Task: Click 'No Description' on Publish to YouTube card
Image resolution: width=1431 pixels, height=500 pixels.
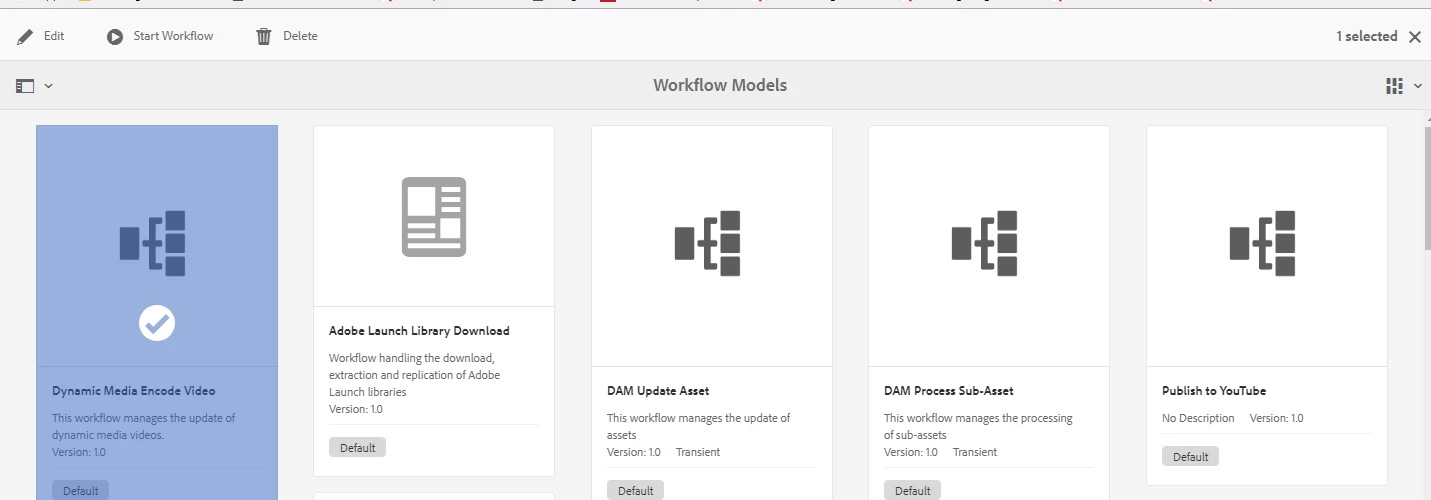Action: tap(1198, 418)
